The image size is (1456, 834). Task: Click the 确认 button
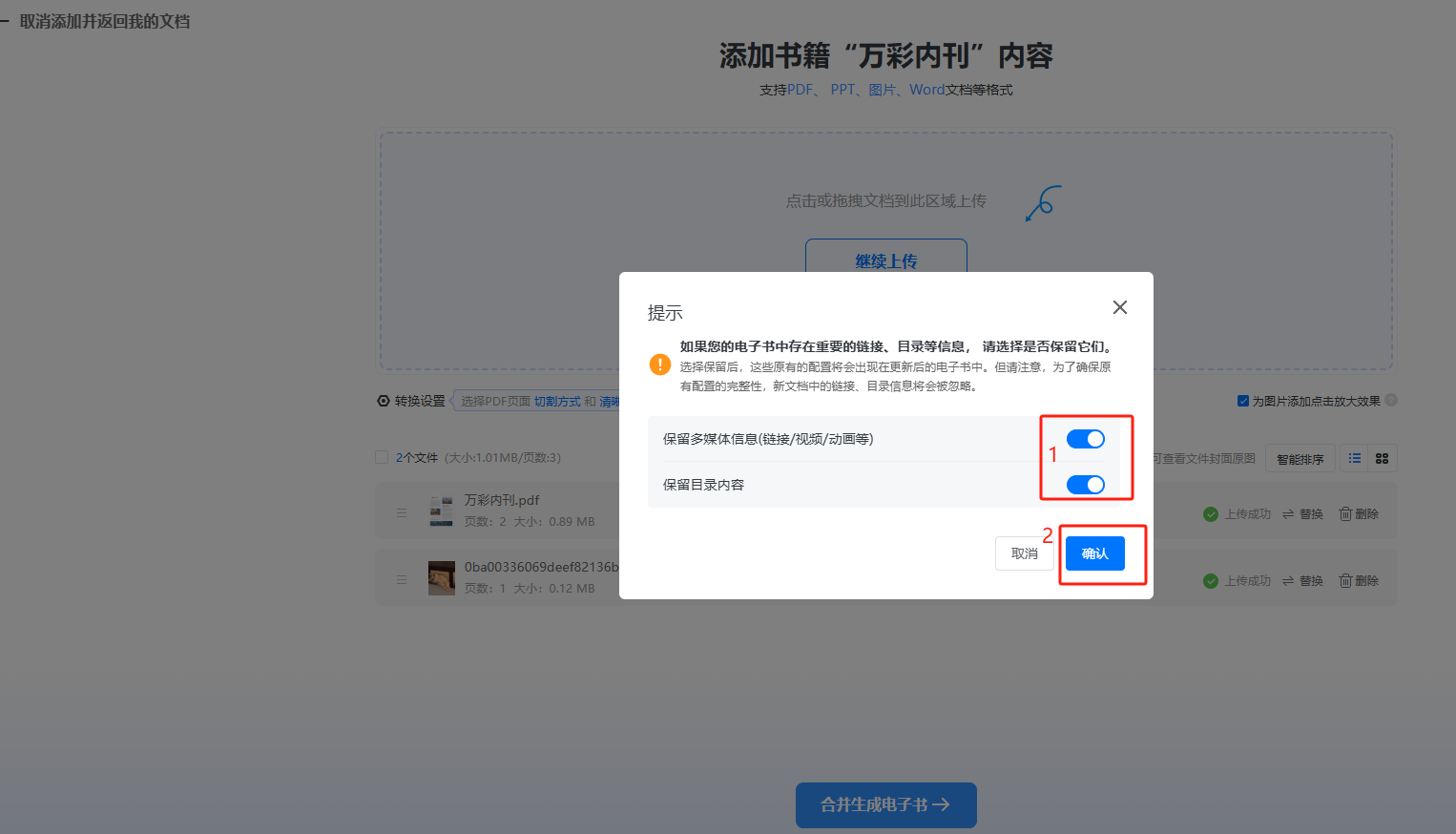click(1094, 553)
